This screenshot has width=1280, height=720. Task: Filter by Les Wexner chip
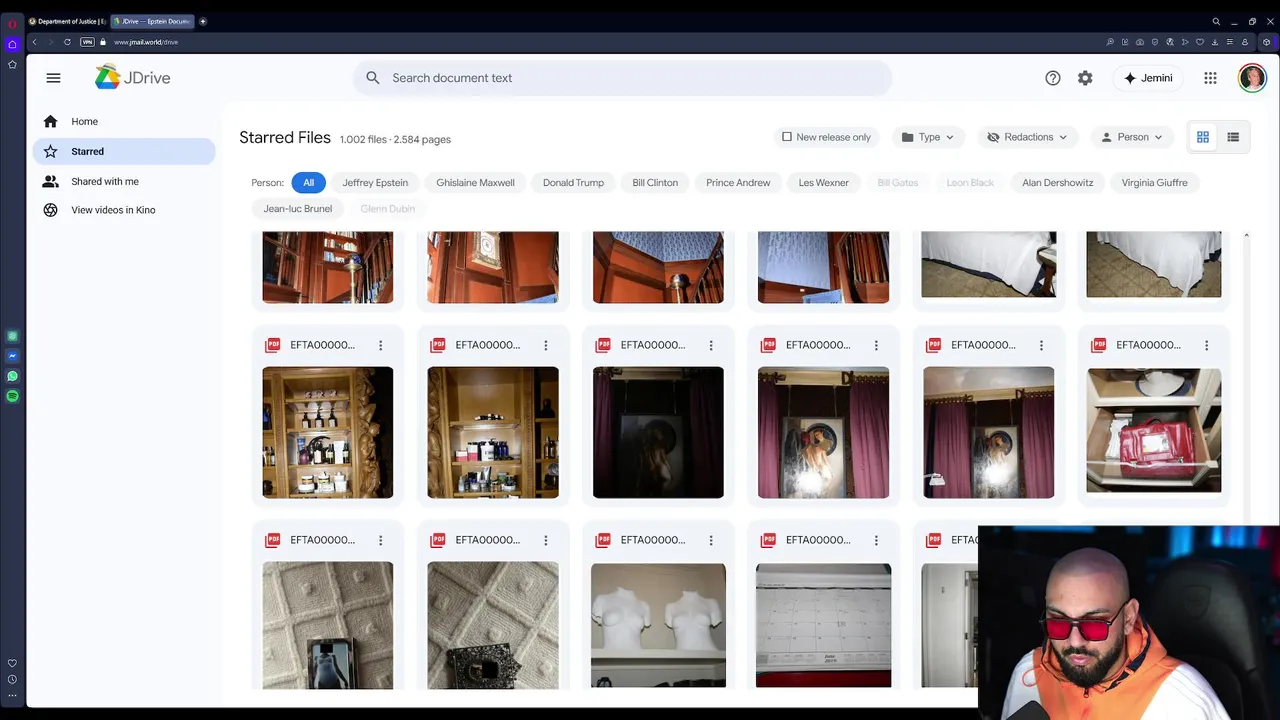823,183
